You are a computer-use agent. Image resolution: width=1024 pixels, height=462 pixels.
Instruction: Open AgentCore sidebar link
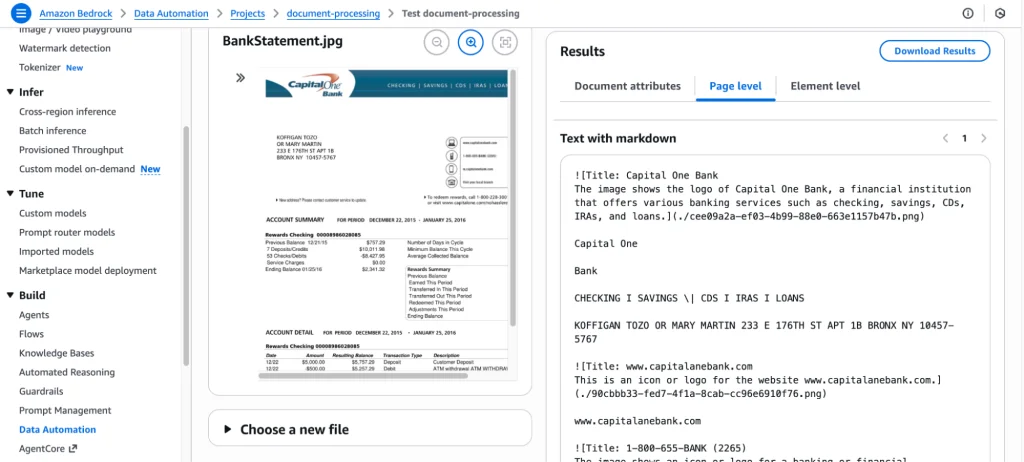(42, 449)
